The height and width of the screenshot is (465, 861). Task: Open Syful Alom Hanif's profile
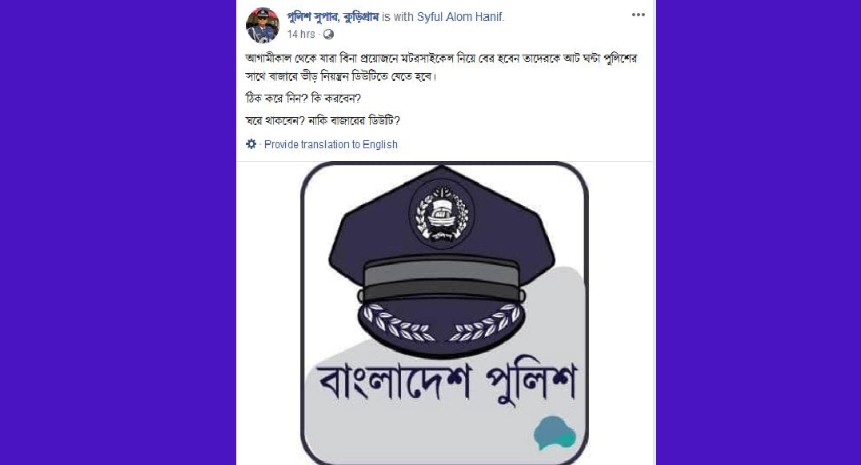tap(460, 17)
